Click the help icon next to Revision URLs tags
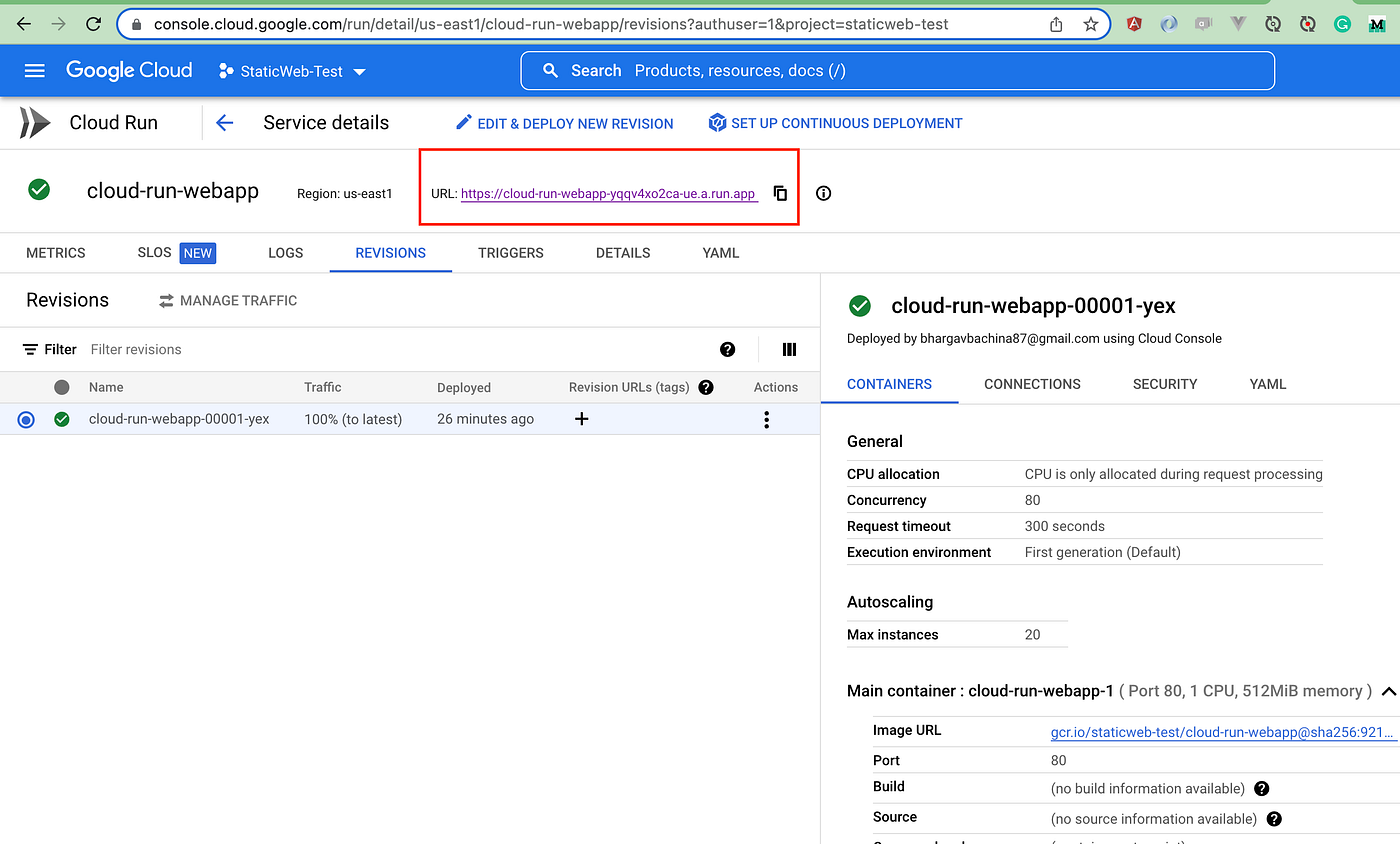This screenshot has width=1400, height=844. click(x=706, y=387)
